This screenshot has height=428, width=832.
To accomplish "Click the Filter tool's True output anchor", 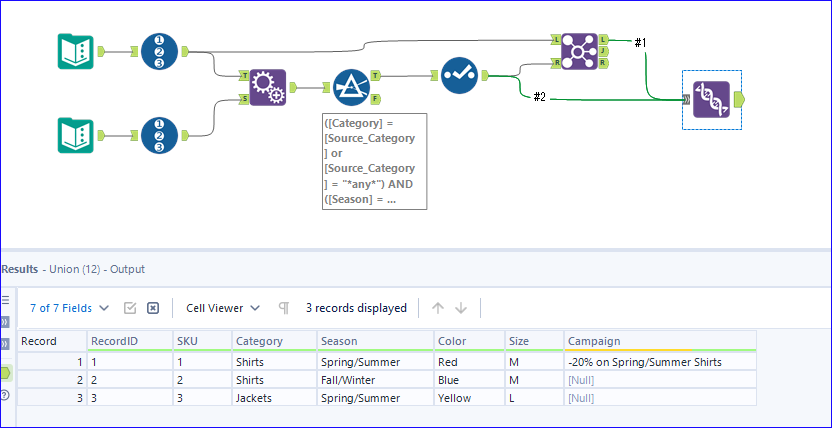I will coord(376,76).
